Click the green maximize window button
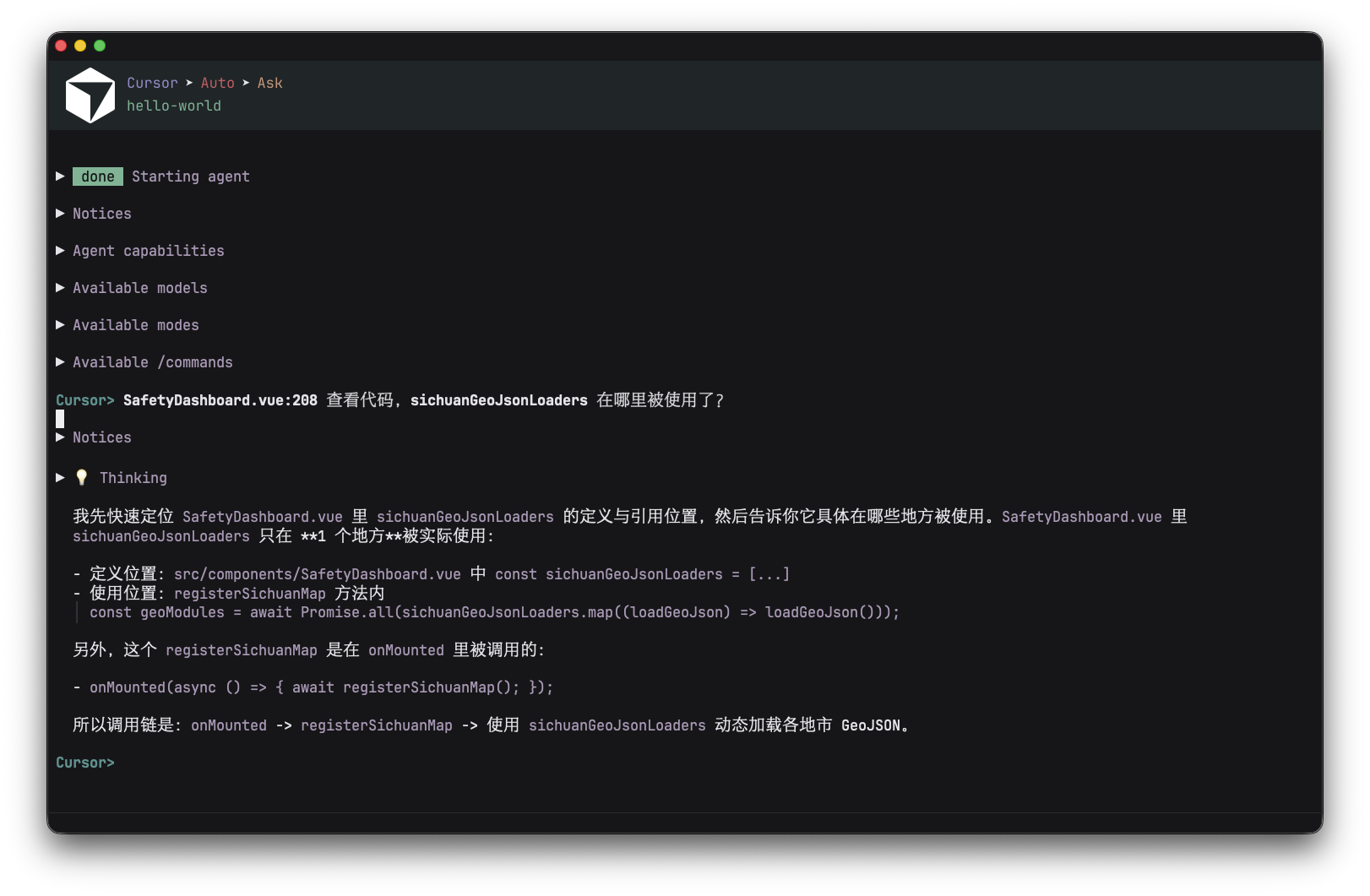1370x896 pixels. point(100,46)
